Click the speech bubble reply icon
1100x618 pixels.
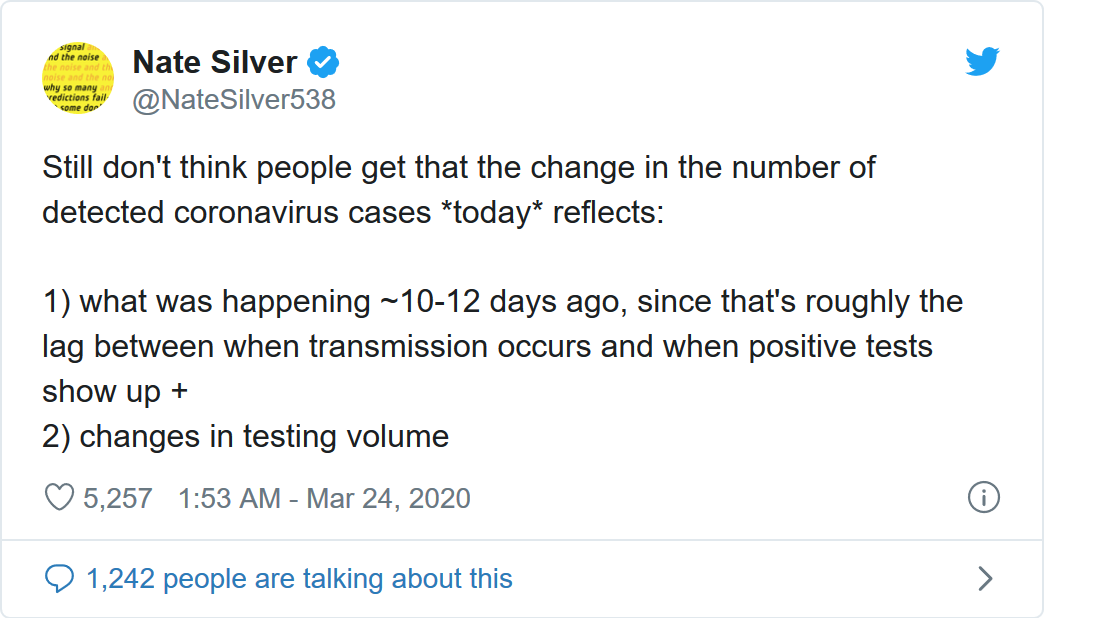point(60,578)
